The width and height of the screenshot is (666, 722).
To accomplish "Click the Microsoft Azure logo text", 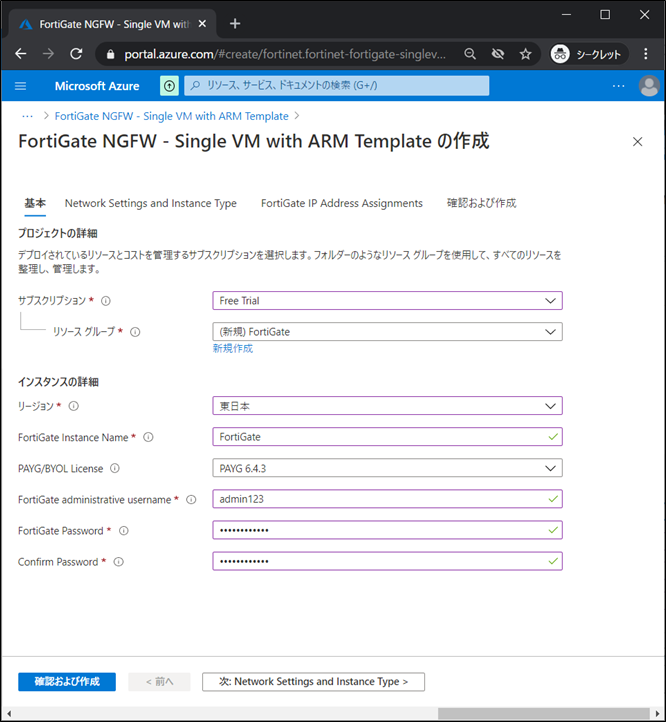I will 97,86.
